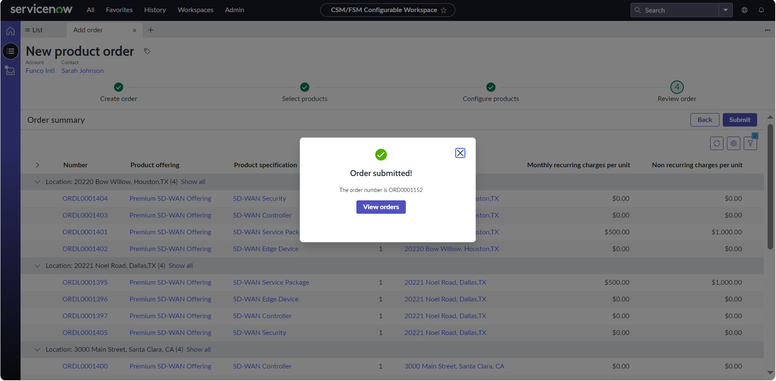Switch to the List tab

pyautogui.click(x=34, y=30)
